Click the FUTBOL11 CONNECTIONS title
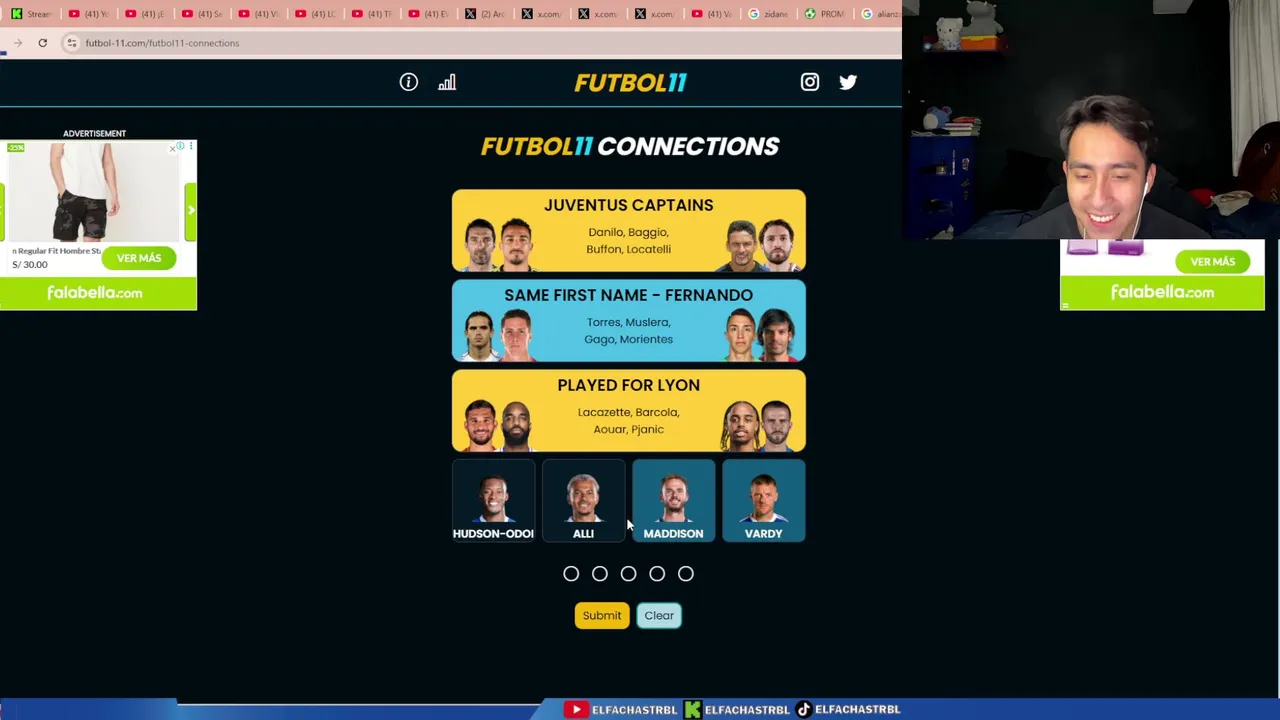This screenshot has width=1280, height=720. 630,146
